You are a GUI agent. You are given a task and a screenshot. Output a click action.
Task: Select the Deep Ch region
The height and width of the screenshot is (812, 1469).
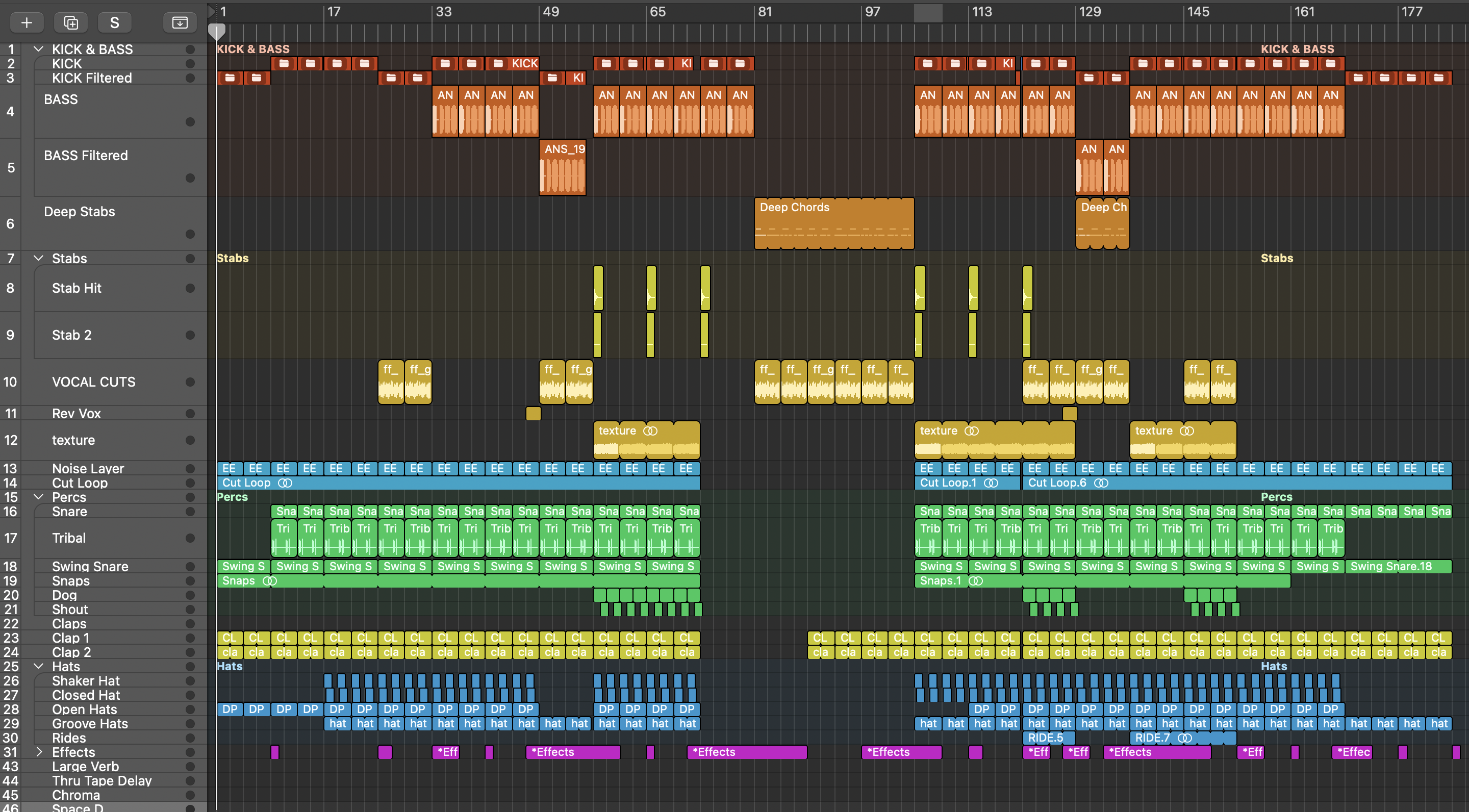(1102, 223)
